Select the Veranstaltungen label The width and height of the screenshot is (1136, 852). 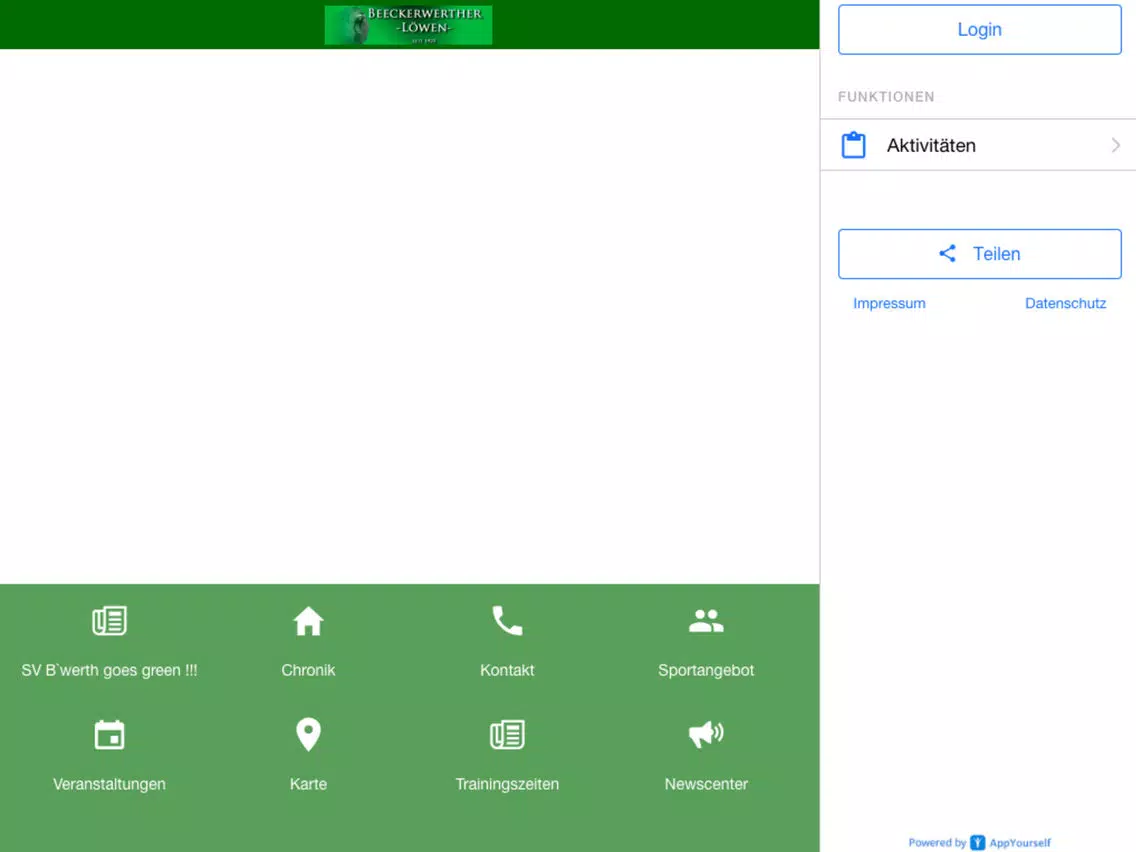[109, 784]
